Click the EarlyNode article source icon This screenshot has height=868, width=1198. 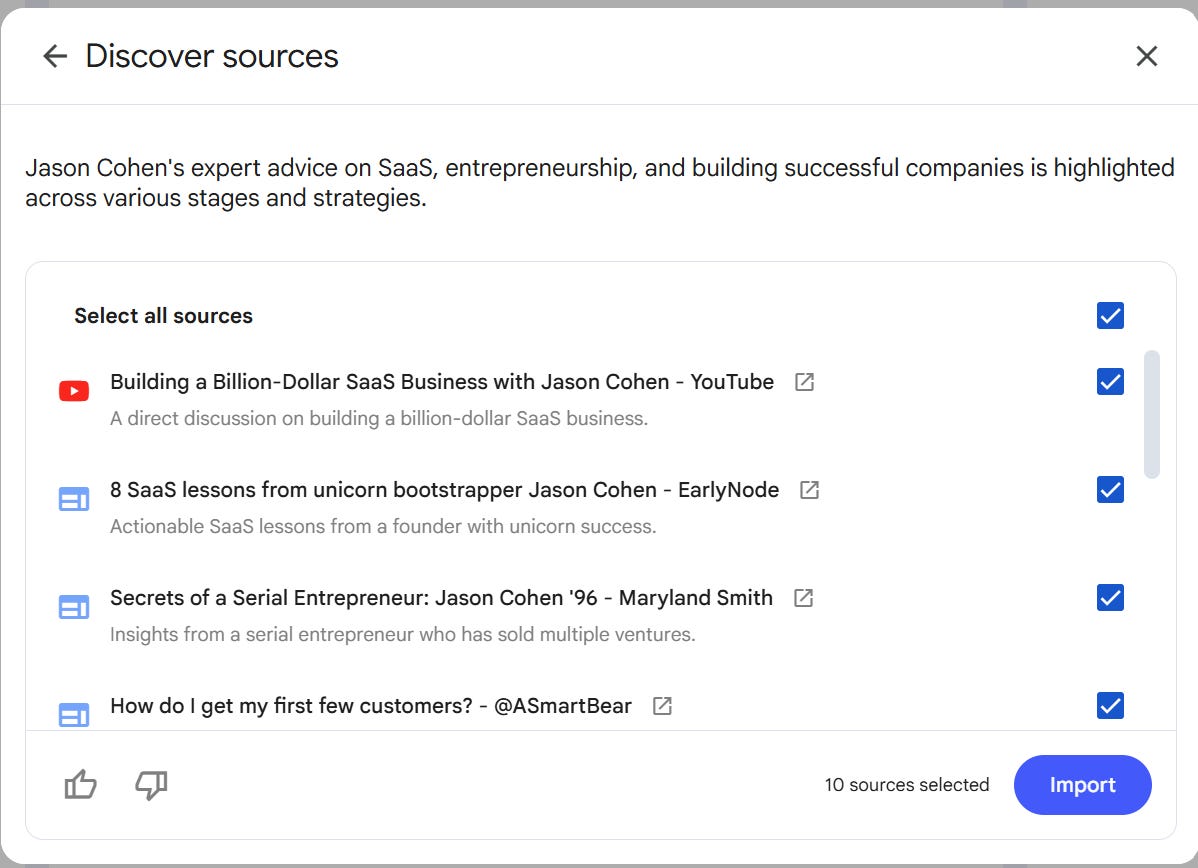point(74,500)
